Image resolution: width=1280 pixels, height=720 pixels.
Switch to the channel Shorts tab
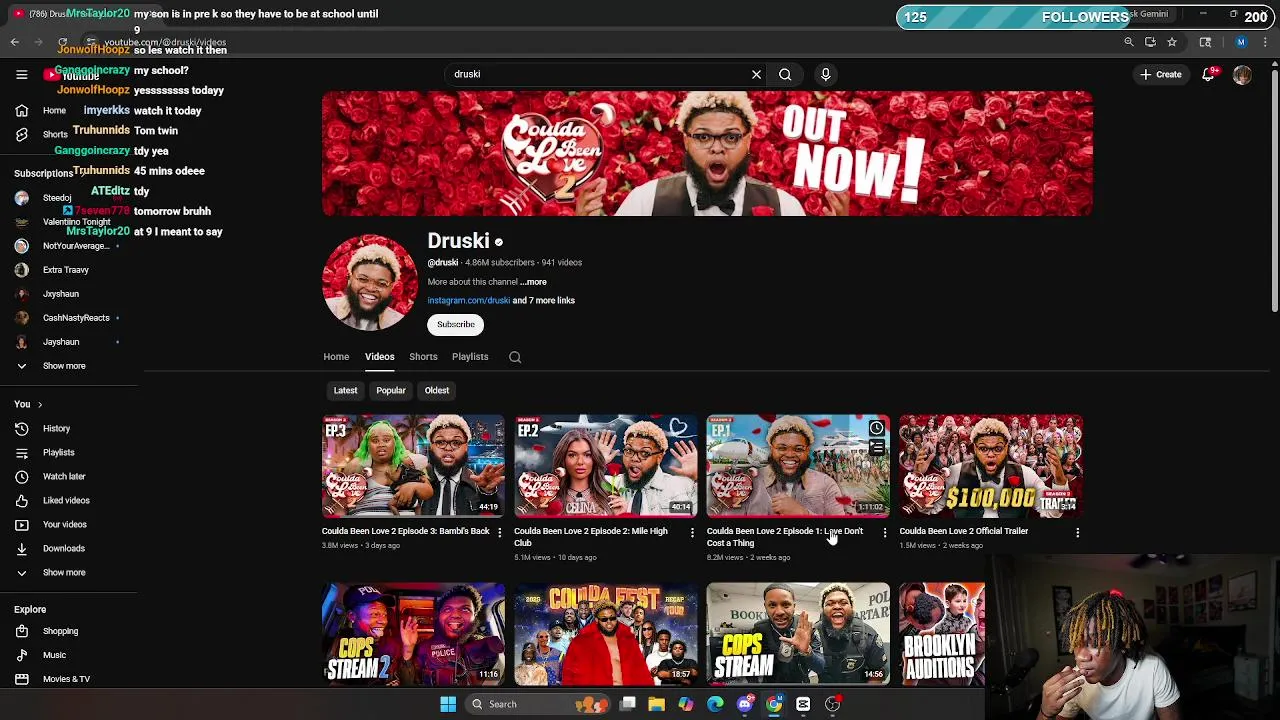pos(423,357)
